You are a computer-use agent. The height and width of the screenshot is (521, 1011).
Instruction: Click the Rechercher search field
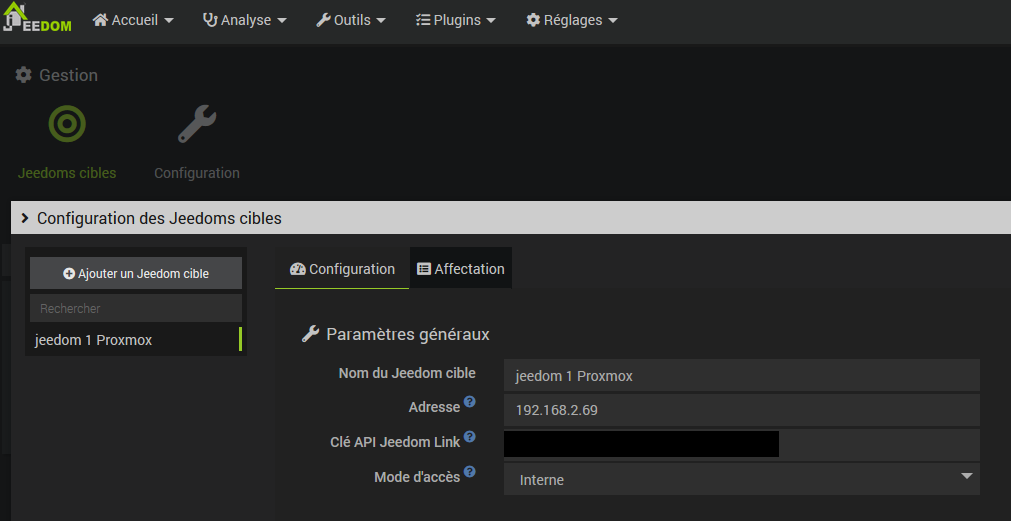pyautogui.click(x=136, y=308)
